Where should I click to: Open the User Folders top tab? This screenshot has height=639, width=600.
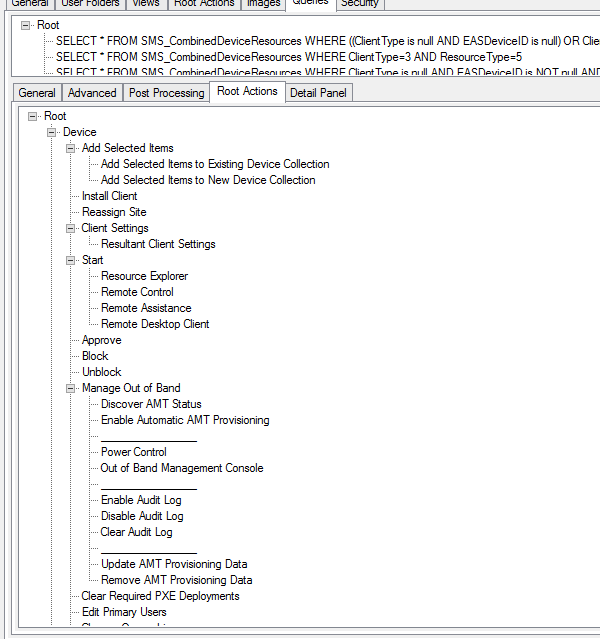[90, 4]
